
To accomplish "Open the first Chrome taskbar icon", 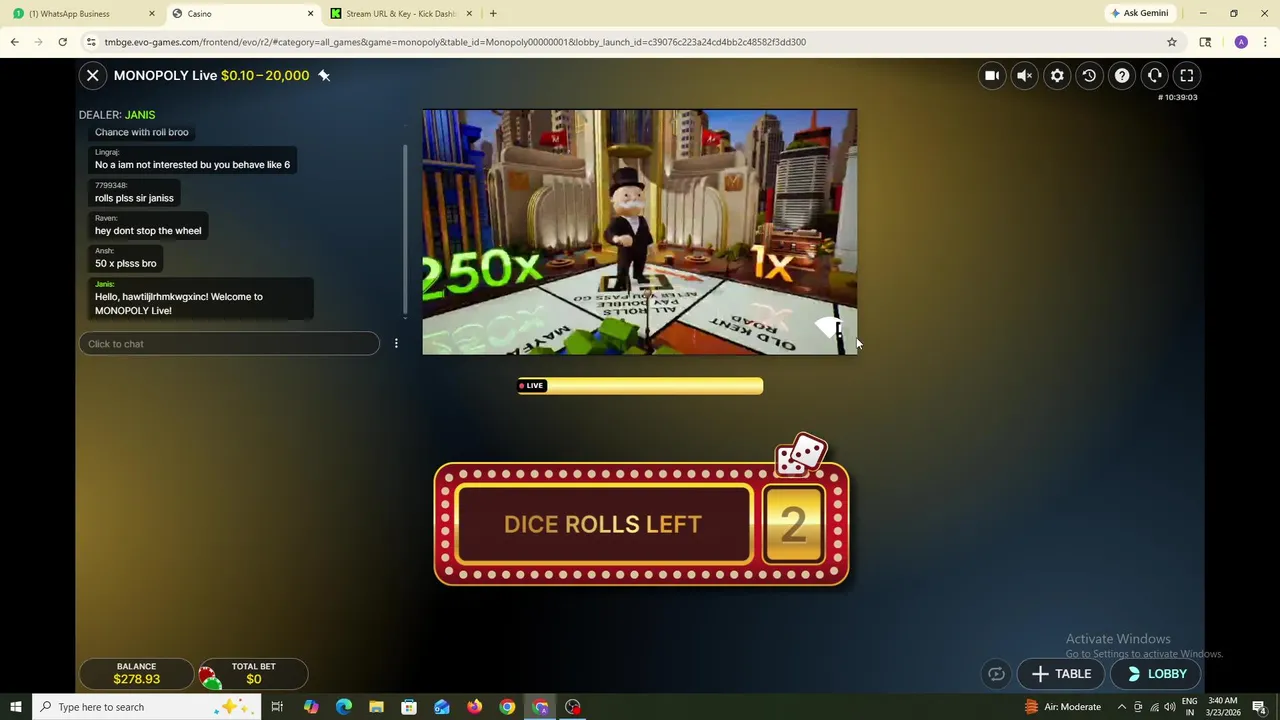I will pos(507,707).
